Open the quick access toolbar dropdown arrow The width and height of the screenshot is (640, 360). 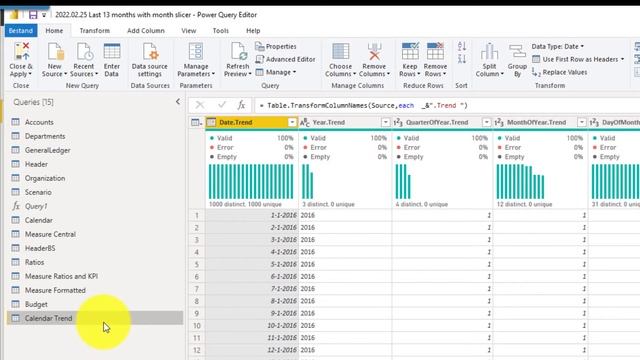click(44, 15)
